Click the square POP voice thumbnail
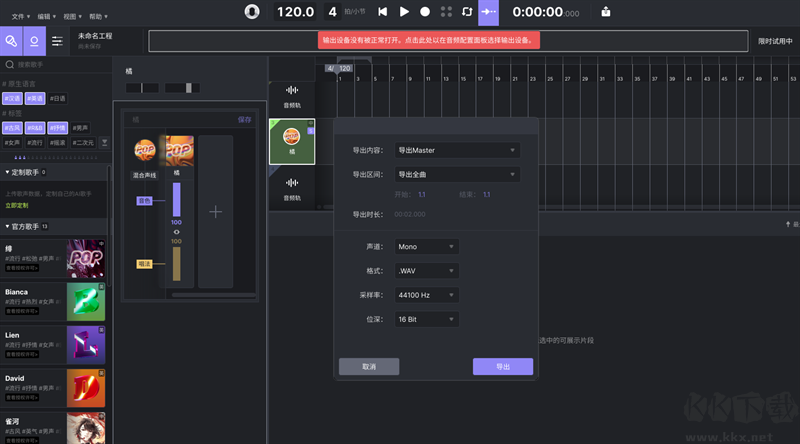 coord(180,151)
